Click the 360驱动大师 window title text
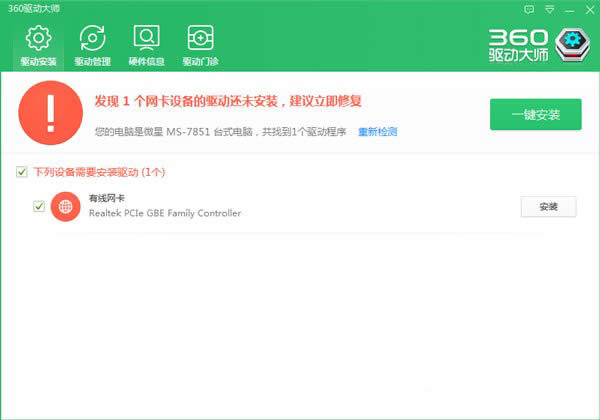The width and height of the screenshot is (600, 420). (32, 7)
